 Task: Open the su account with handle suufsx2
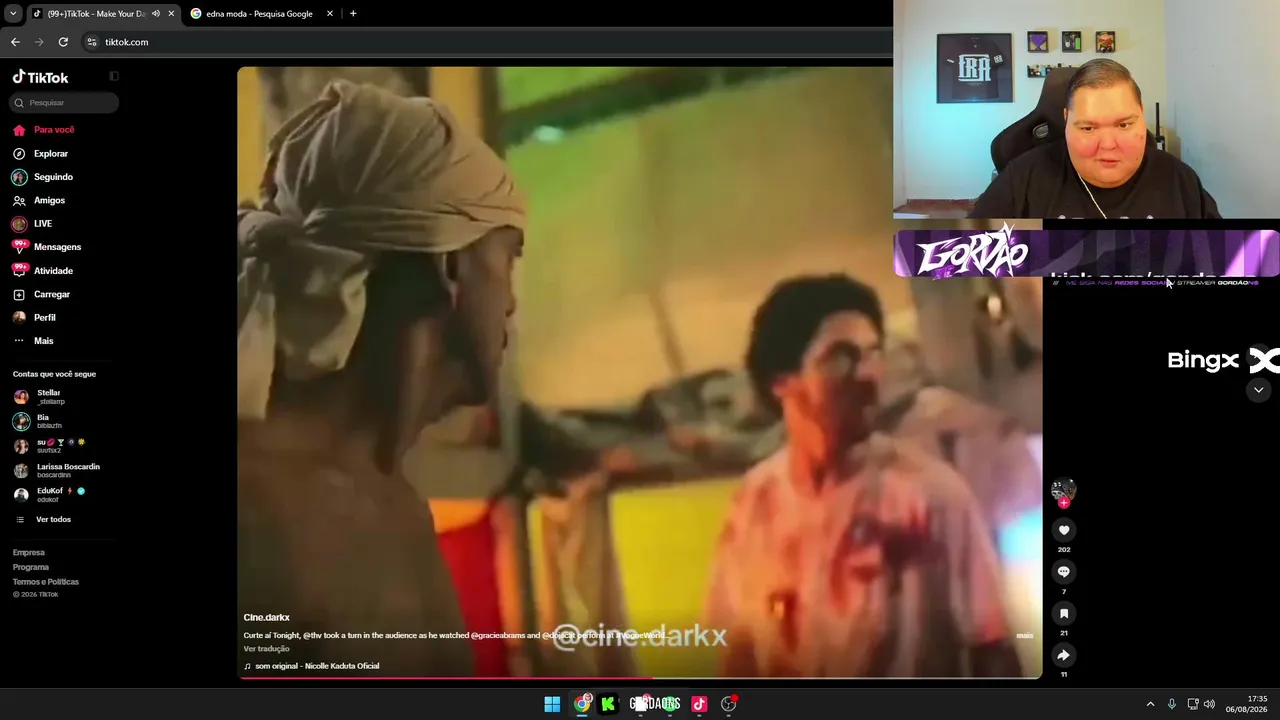click(49, 446)
